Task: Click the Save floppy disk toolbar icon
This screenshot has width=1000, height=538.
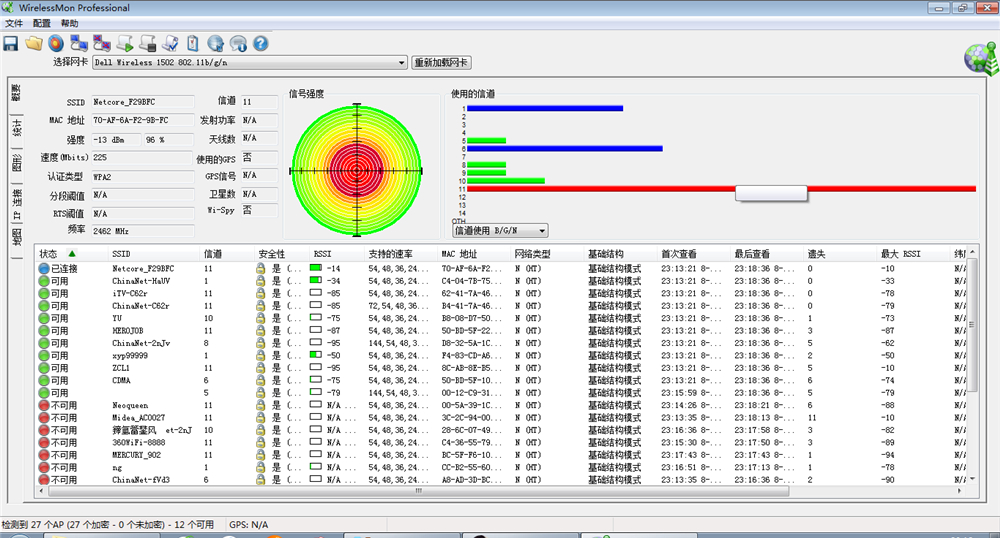Action: point(11,43)
